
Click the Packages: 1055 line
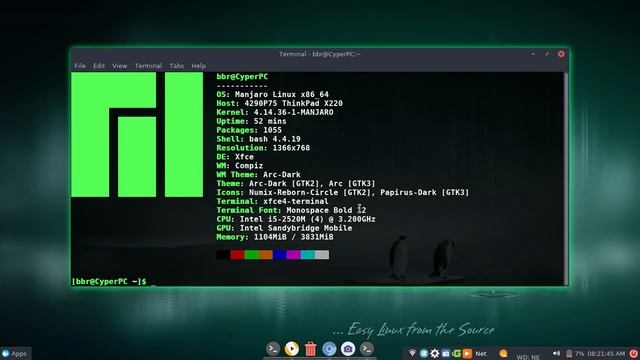click(x=249, y=130)
